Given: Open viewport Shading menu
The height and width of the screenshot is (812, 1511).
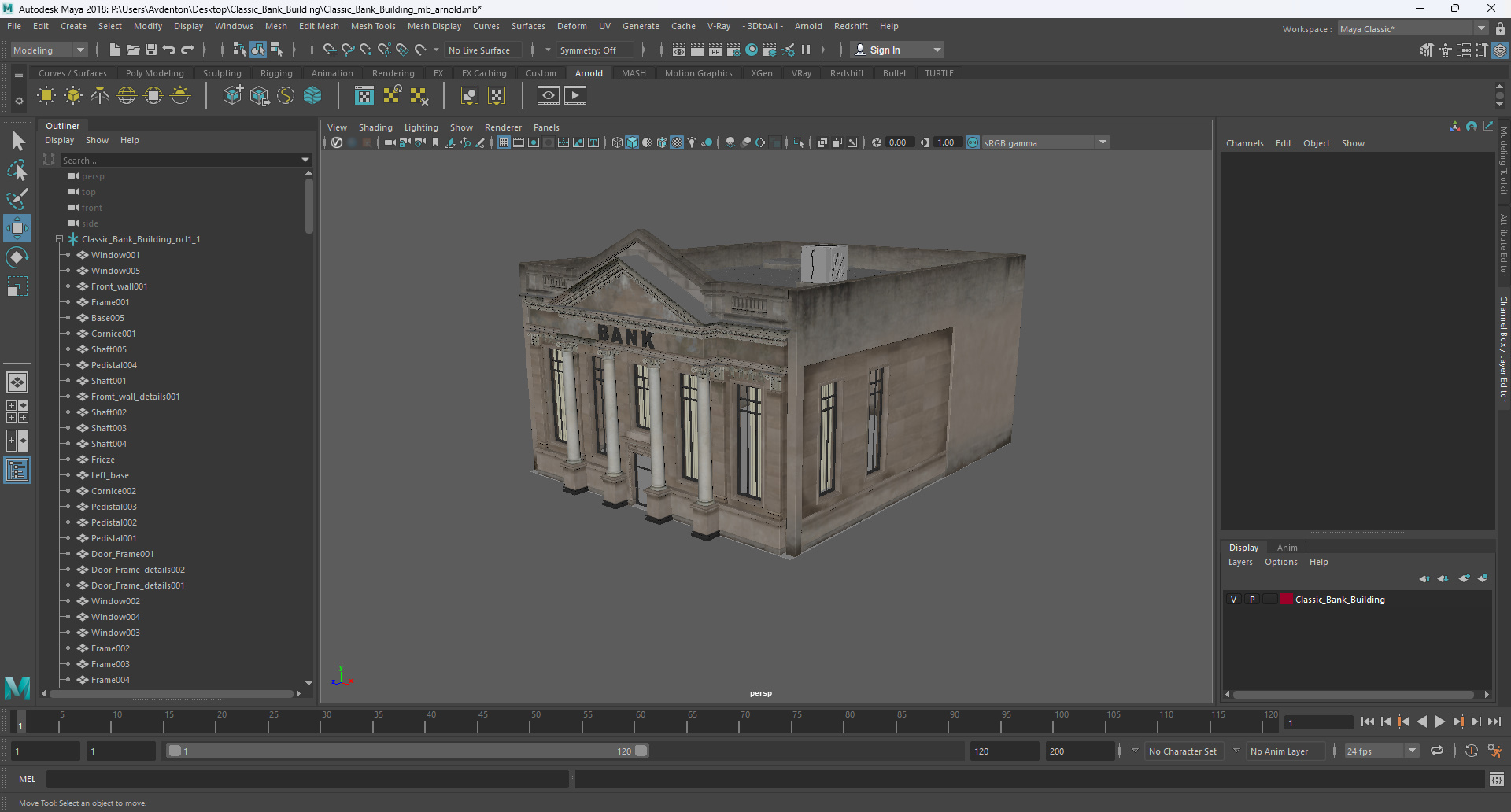Looking at the screenshot, I should pos(375,127).
